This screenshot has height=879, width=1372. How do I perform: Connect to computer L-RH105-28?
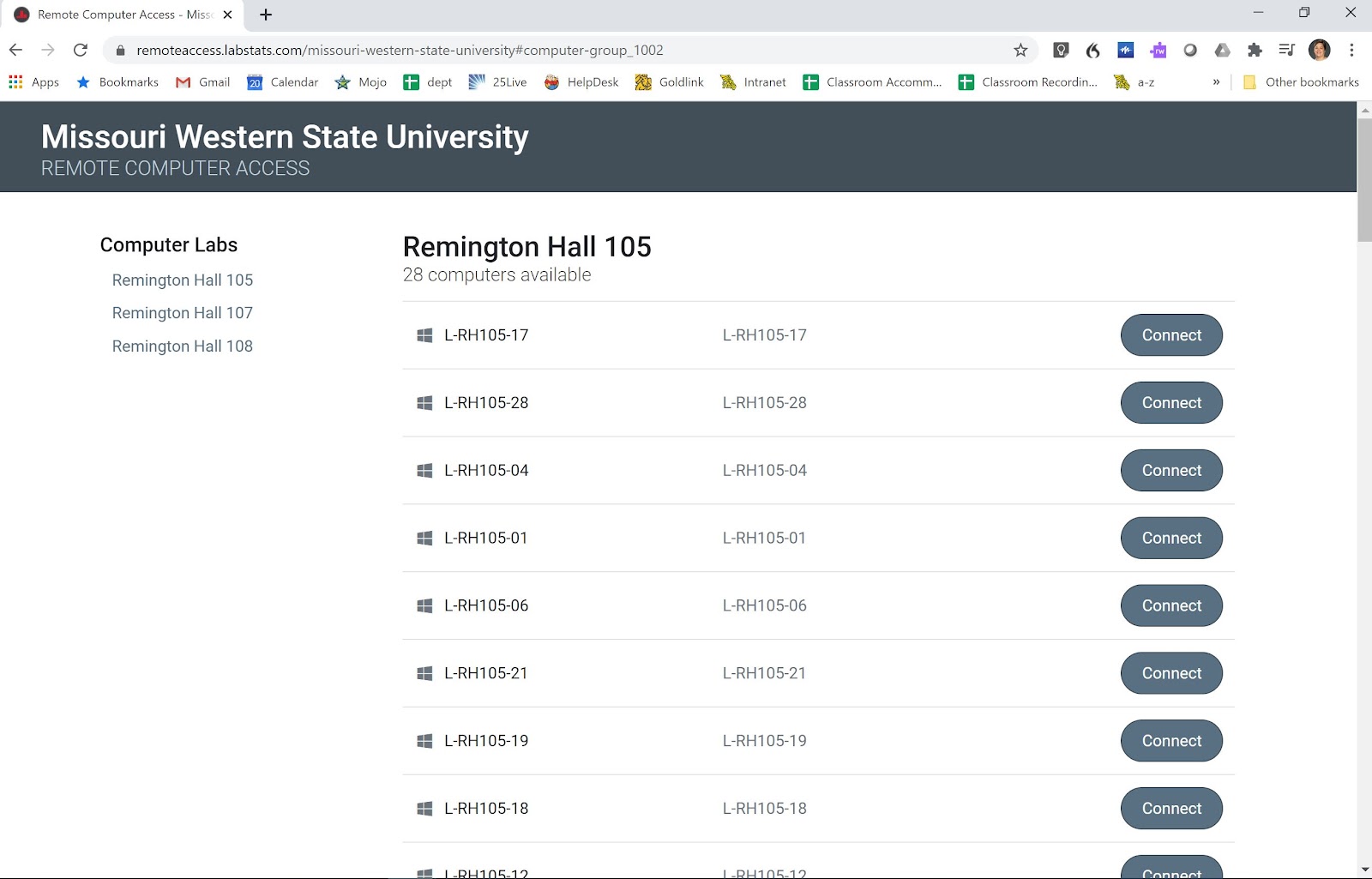pos(1171,403)
